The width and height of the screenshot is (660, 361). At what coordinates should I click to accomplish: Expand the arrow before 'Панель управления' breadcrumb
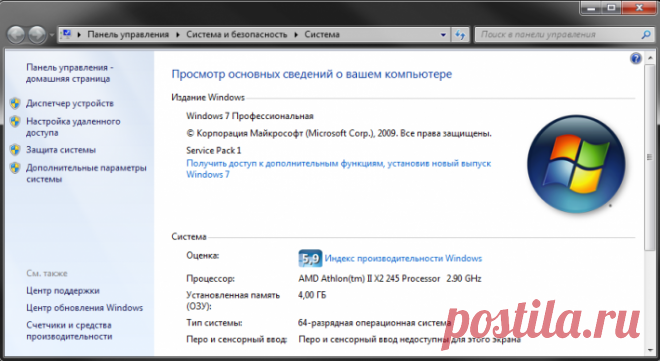[x=79, y=35]
